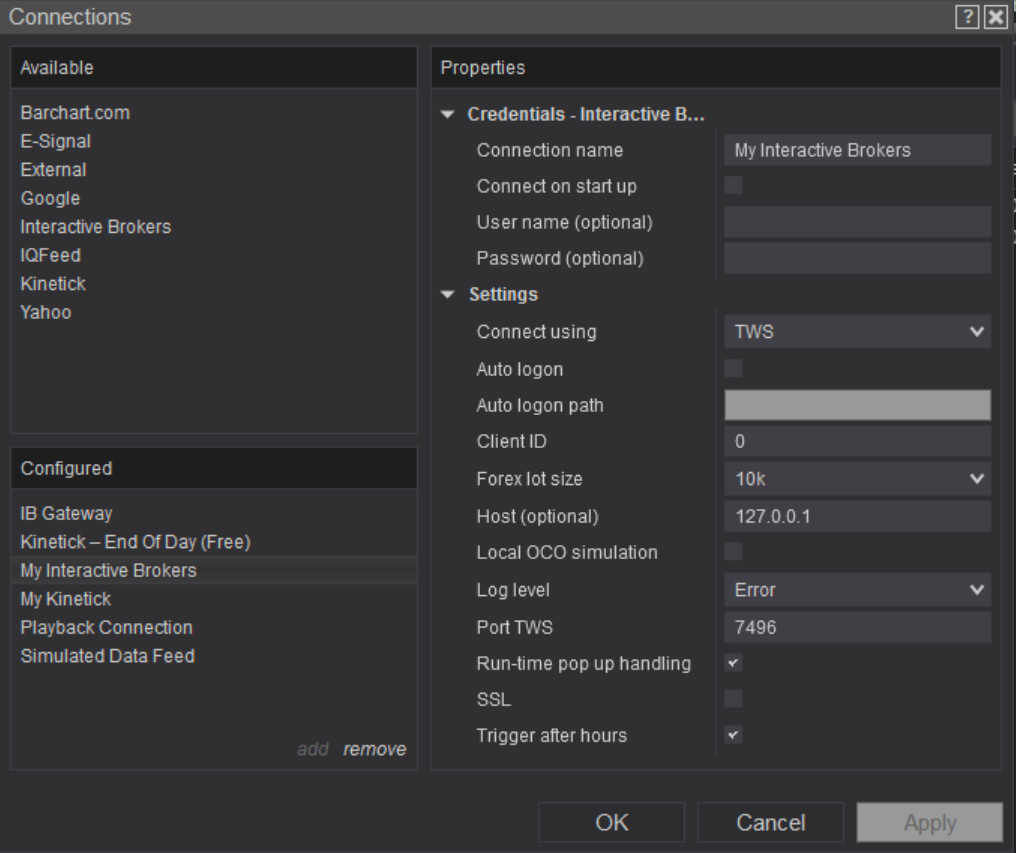
Task: Collapse the Credentials section triangle
Action: coord(447,115)
